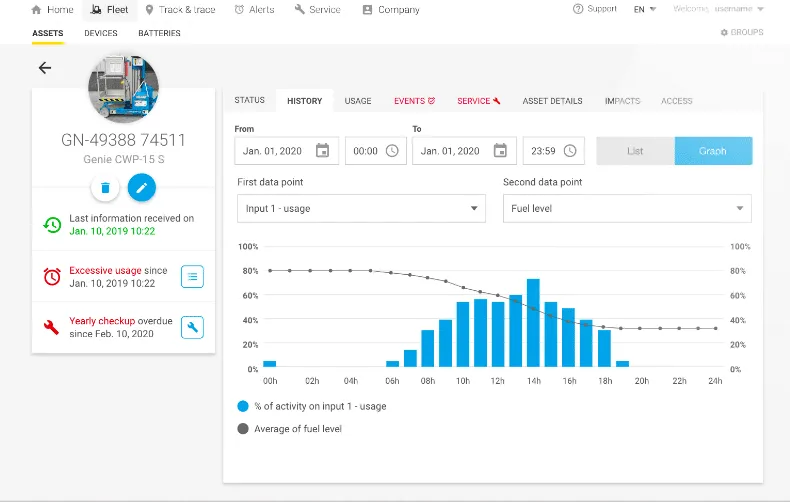Open the To time clock picker

pyautogui.click(x=570, y=151)
